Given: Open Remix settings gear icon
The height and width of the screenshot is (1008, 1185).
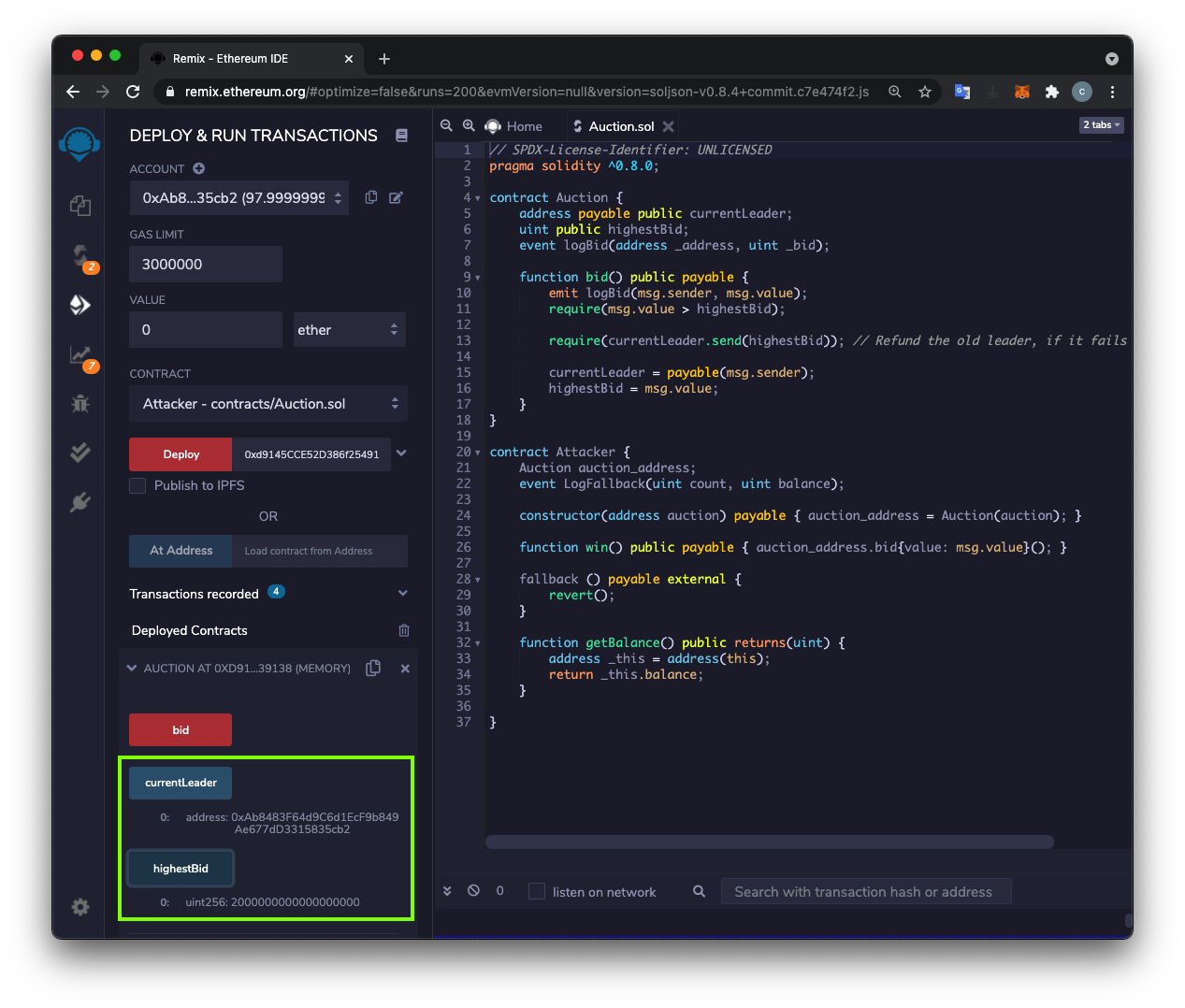Looking at the screenshot, I should [80, 907].
